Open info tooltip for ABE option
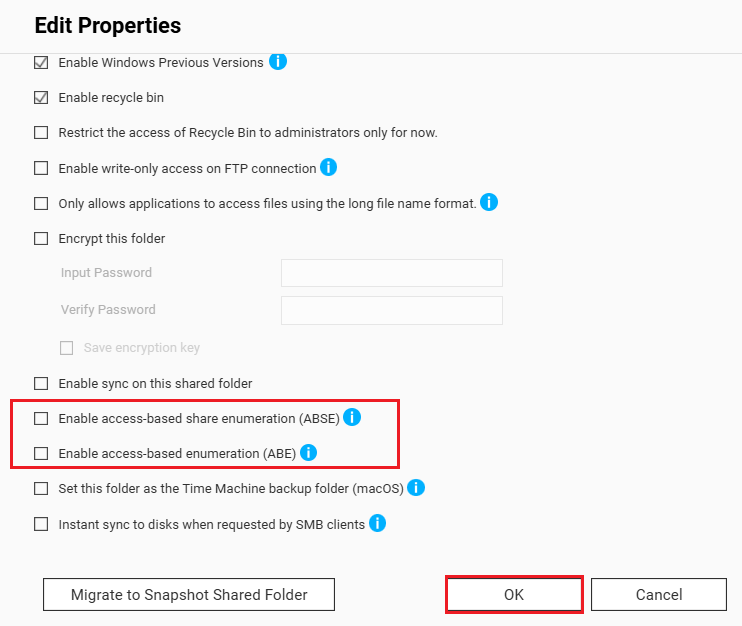This screenshot has height=626, width=742. [308, 453]
